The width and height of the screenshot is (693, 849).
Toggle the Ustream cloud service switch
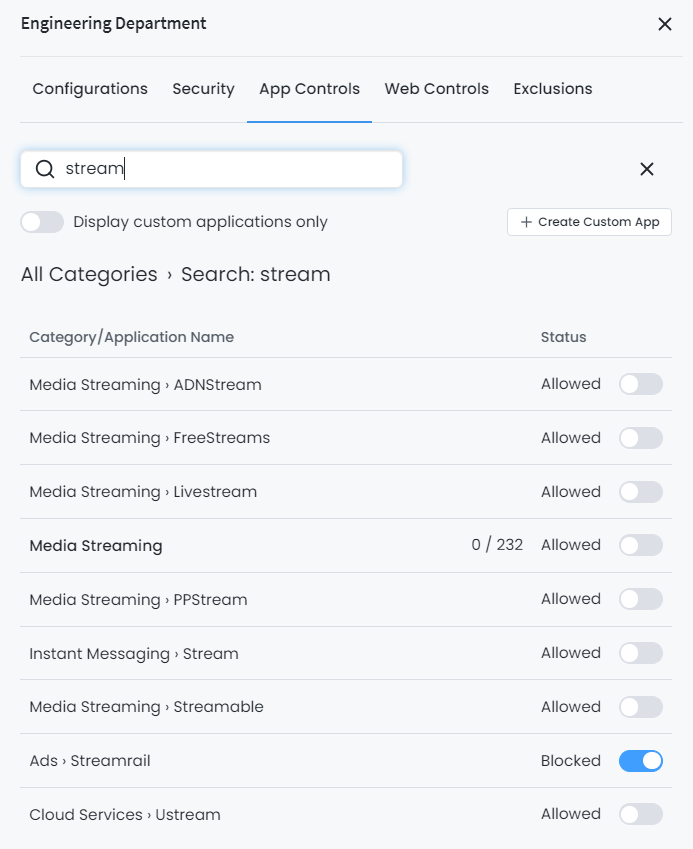(640, 814)
